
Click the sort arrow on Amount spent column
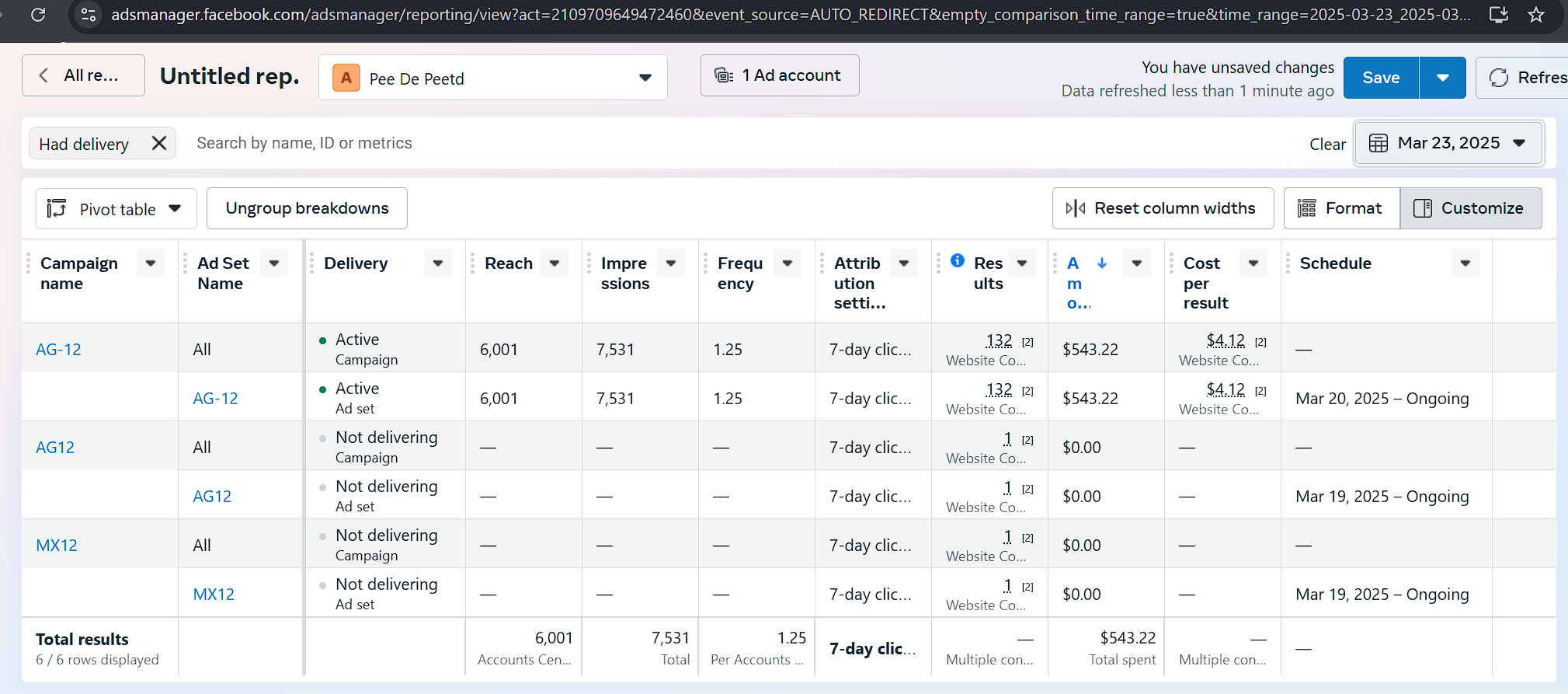coord(1102,263)
